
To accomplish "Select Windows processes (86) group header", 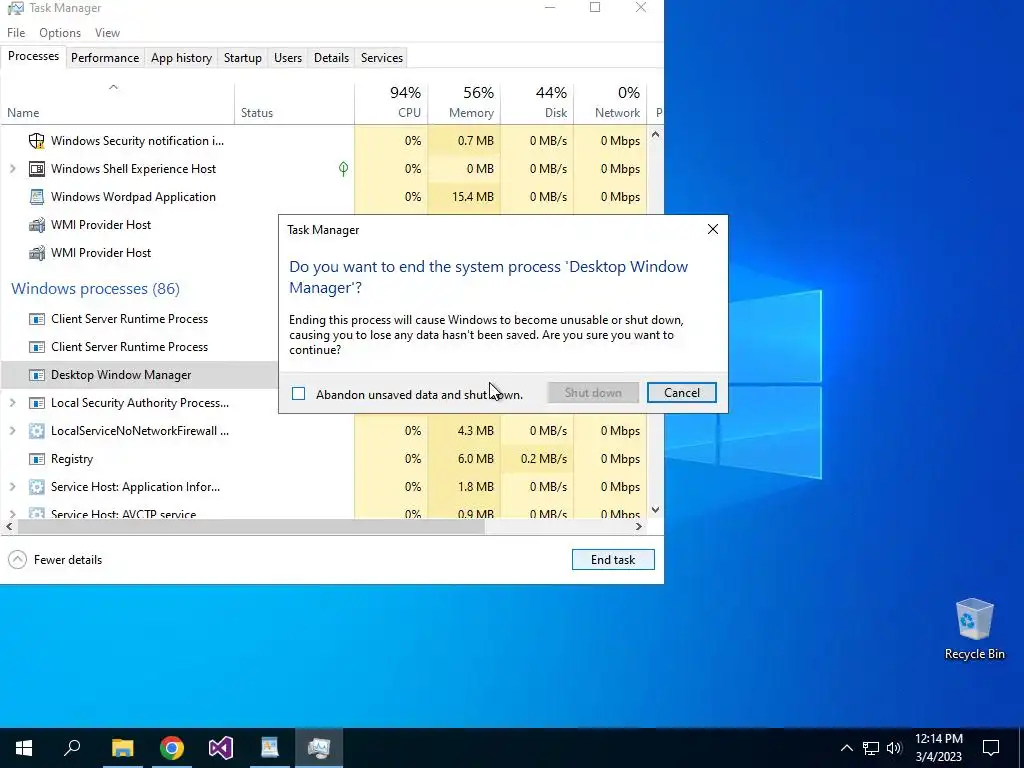I will click(x=95, y=289).
